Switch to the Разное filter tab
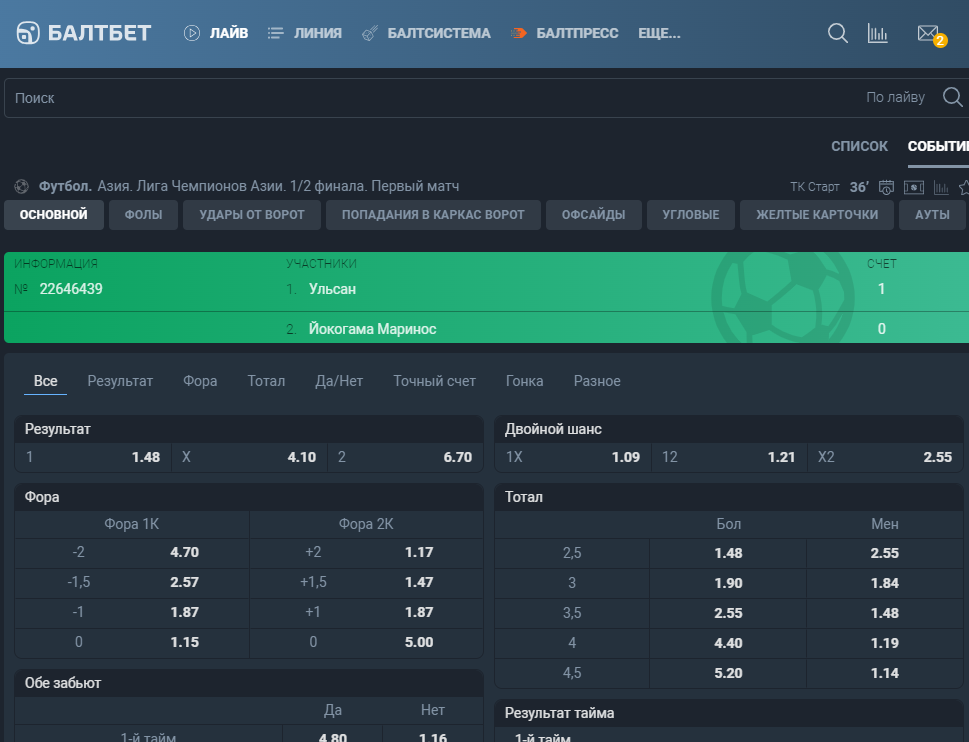Viewport: 969px width, 742px height. click(x=597, y=381)
